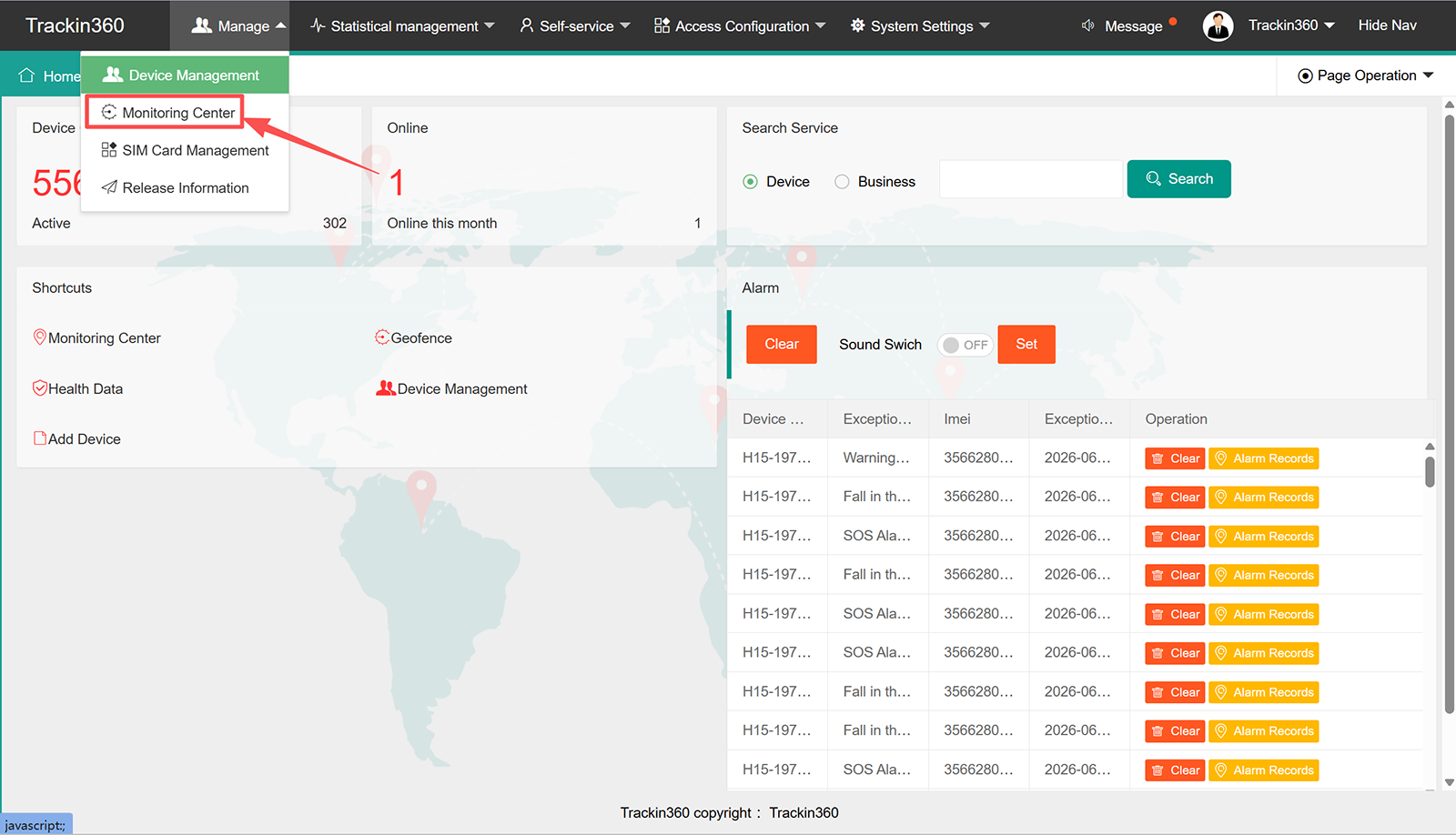Click the Trackin360 user avatar

(x=1218, y=26)
